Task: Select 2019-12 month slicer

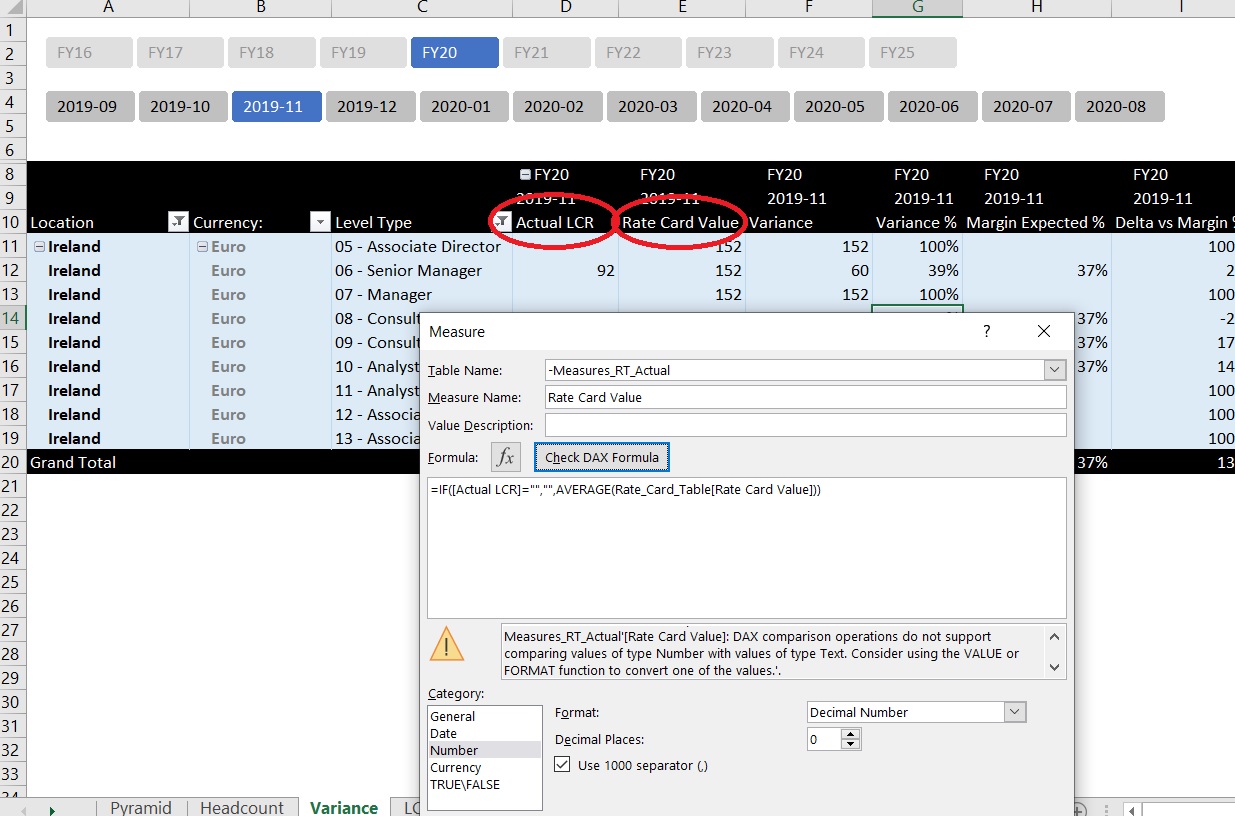Action: (370, 106)
